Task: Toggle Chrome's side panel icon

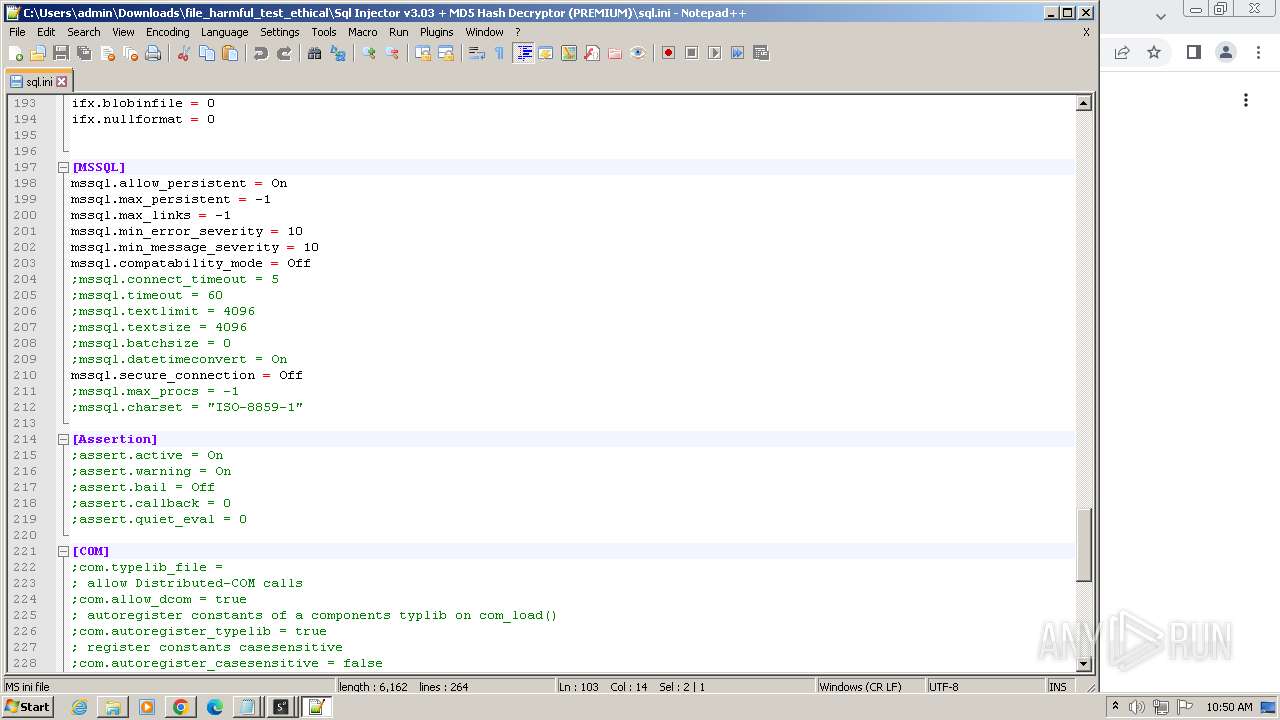Action: coord(1193,52)
